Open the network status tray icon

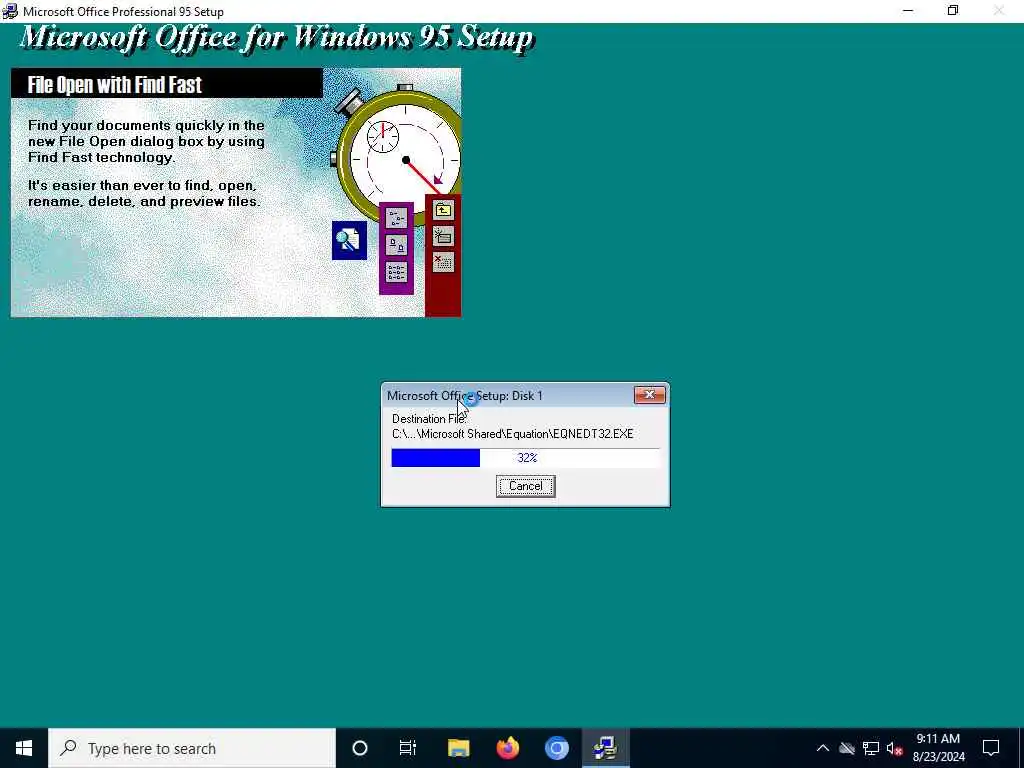tap(871, 748)
